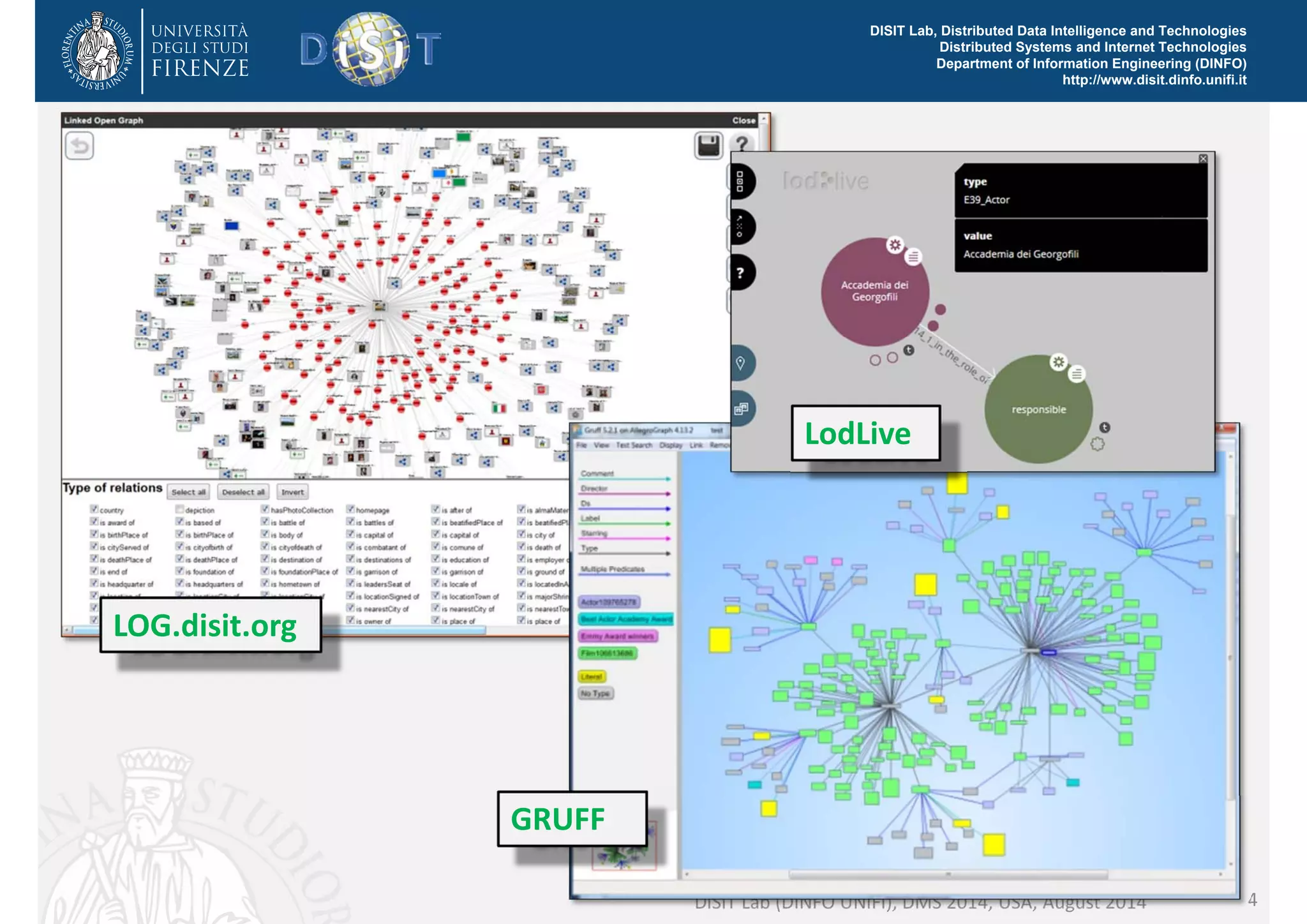Viewport: 1307px width, 924px height.
Task: Toggle the is hometown of checkbox
Action: click(265, 583)
